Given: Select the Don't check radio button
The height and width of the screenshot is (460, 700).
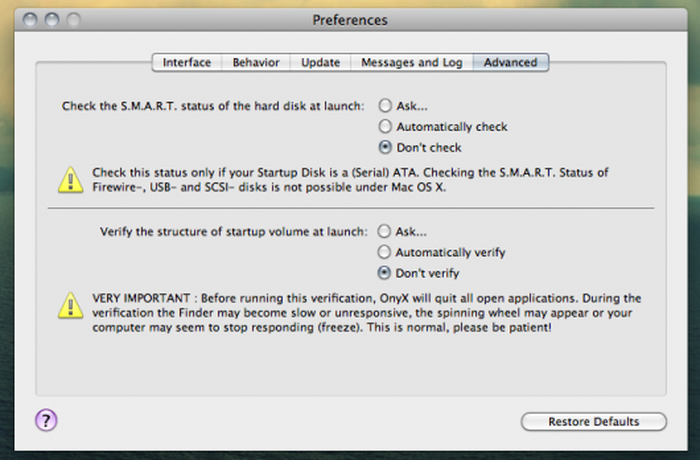Looking at the screenshot, I should 385,147.
